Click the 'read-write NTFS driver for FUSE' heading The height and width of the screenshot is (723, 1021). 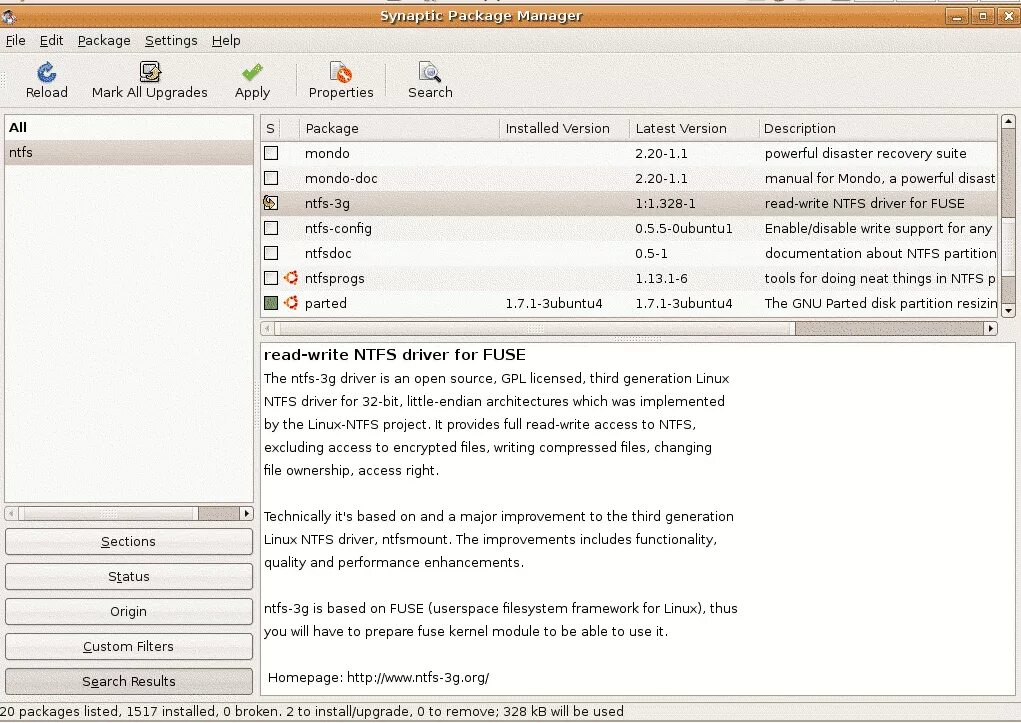(x=395, y=354)
